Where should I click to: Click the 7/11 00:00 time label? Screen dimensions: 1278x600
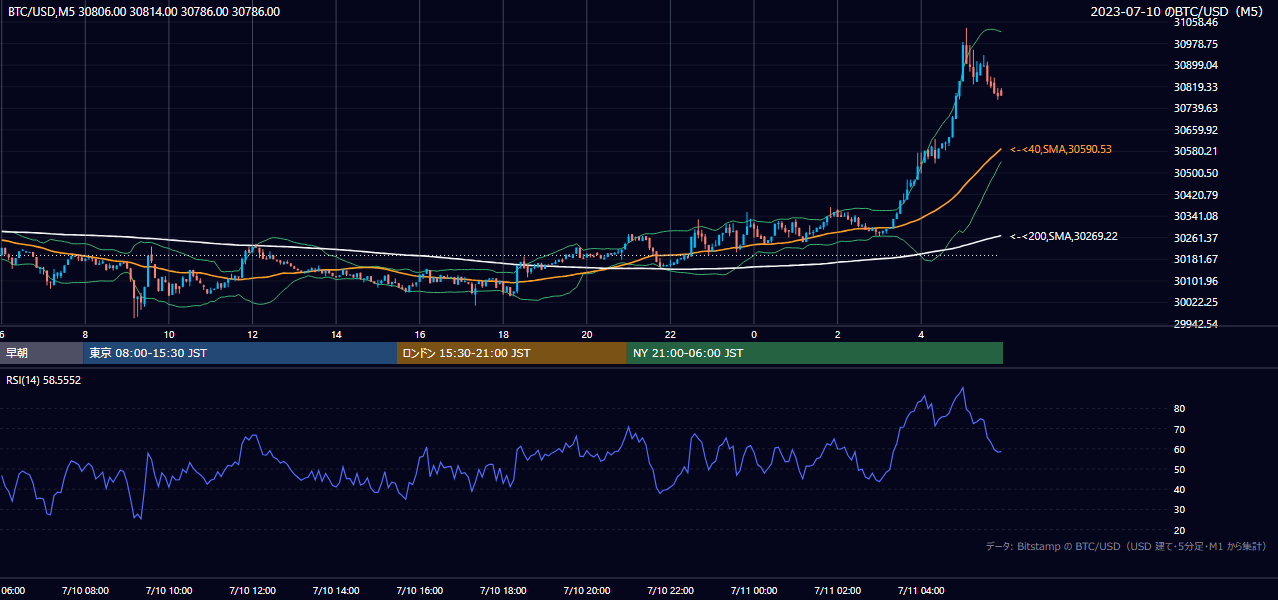pyautogui.click(x=754, y=591)
